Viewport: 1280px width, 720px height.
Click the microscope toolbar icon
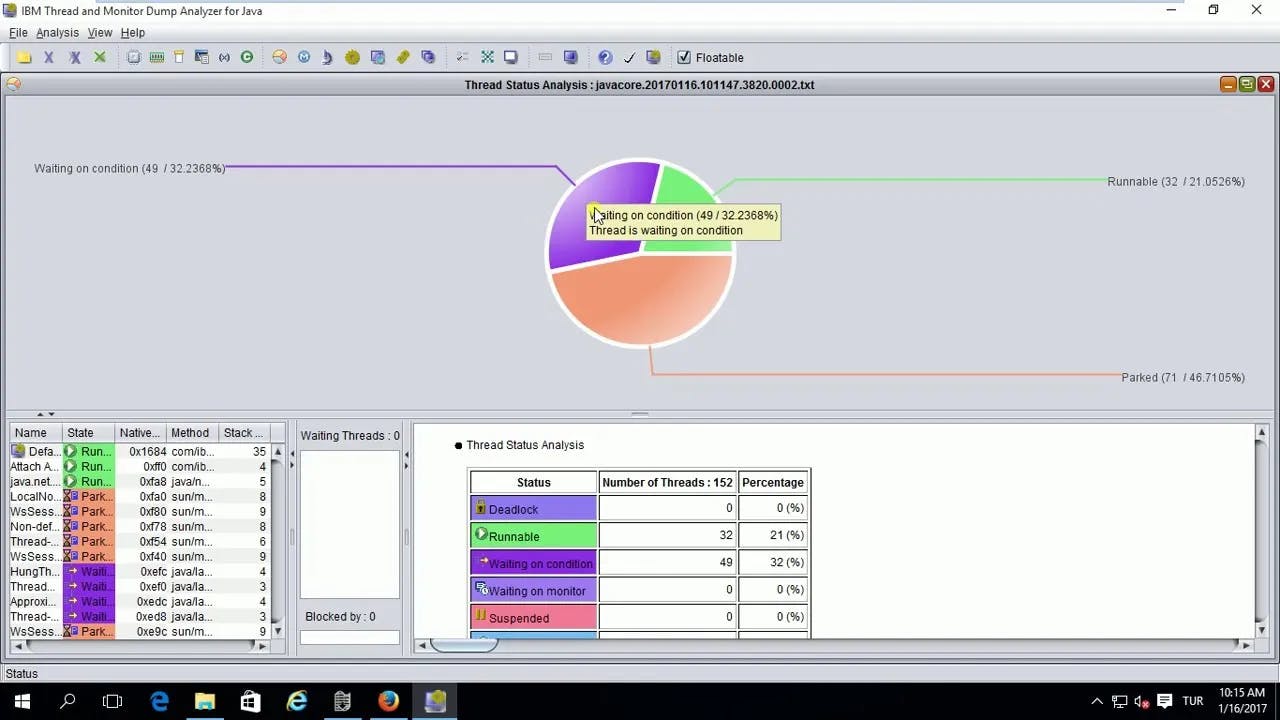pyautogui.click(x=326, y=58)
